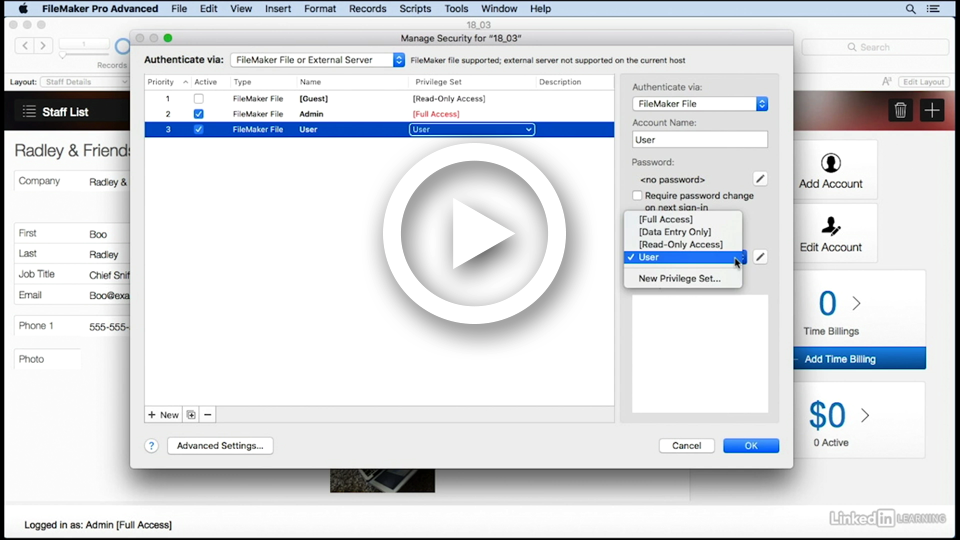Click the OK button
Screen dimensions: 960x540
751,446
